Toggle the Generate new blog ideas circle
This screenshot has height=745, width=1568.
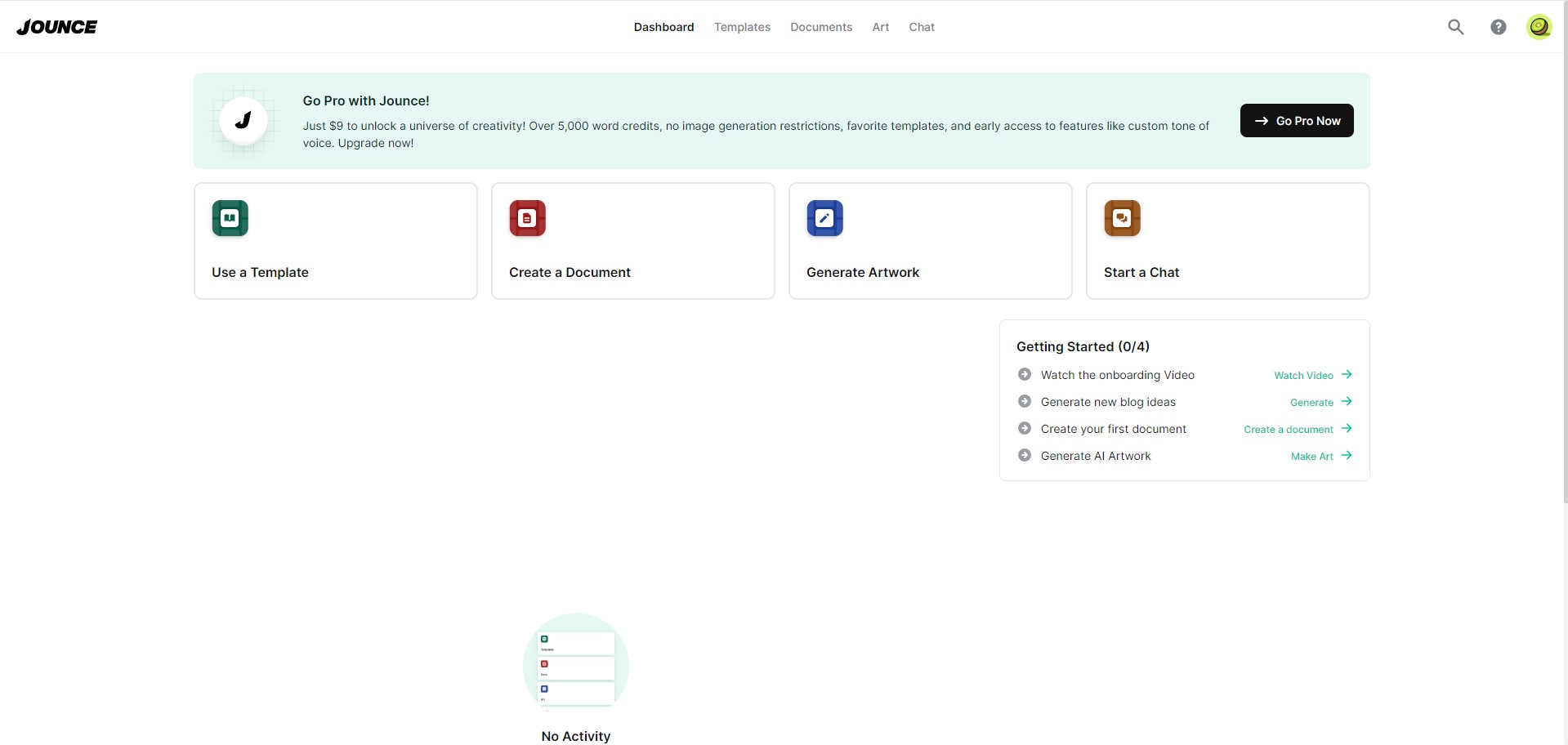(1025, 401)
